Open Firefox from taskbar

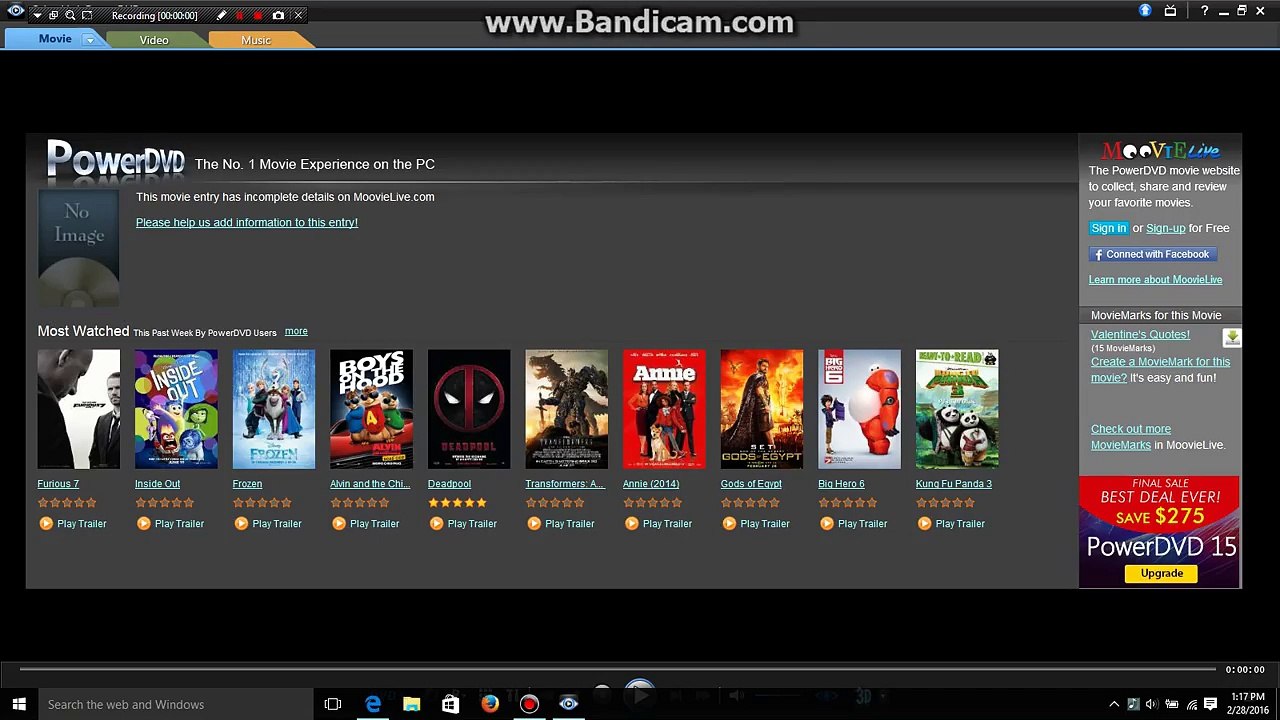490,704
